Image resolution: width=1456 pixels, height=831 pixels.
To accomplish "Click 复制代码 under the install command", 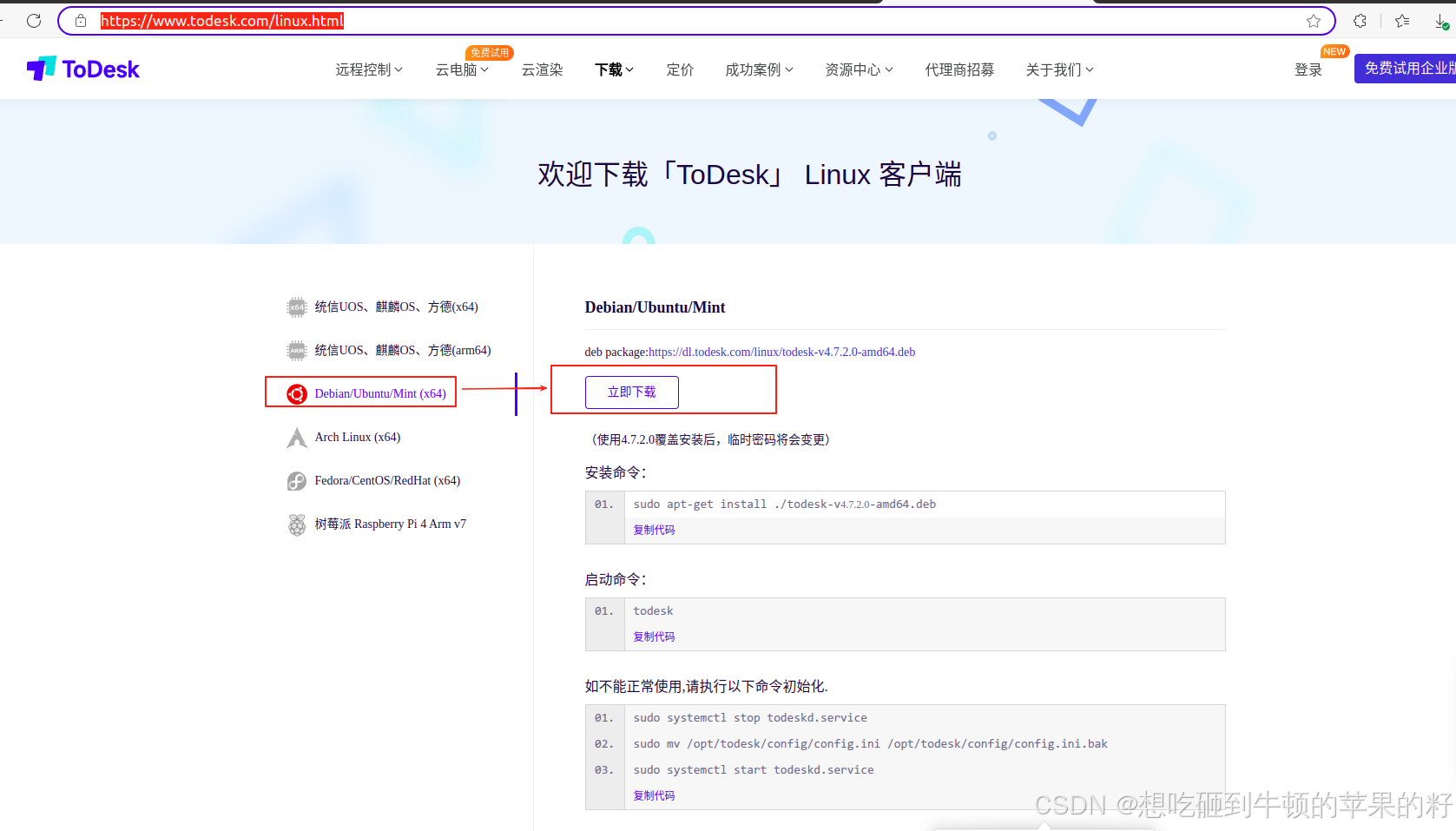I will (654, 530).
